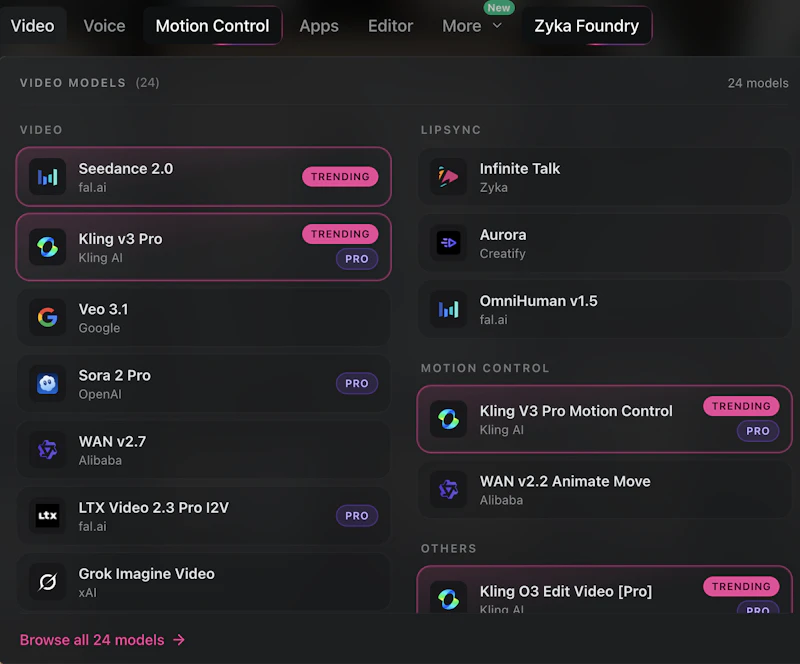The width and height of the screenshot is (800, 664).
Task: Click the PRO badge on Kling v3 Pro
Action: click(357, 259)
